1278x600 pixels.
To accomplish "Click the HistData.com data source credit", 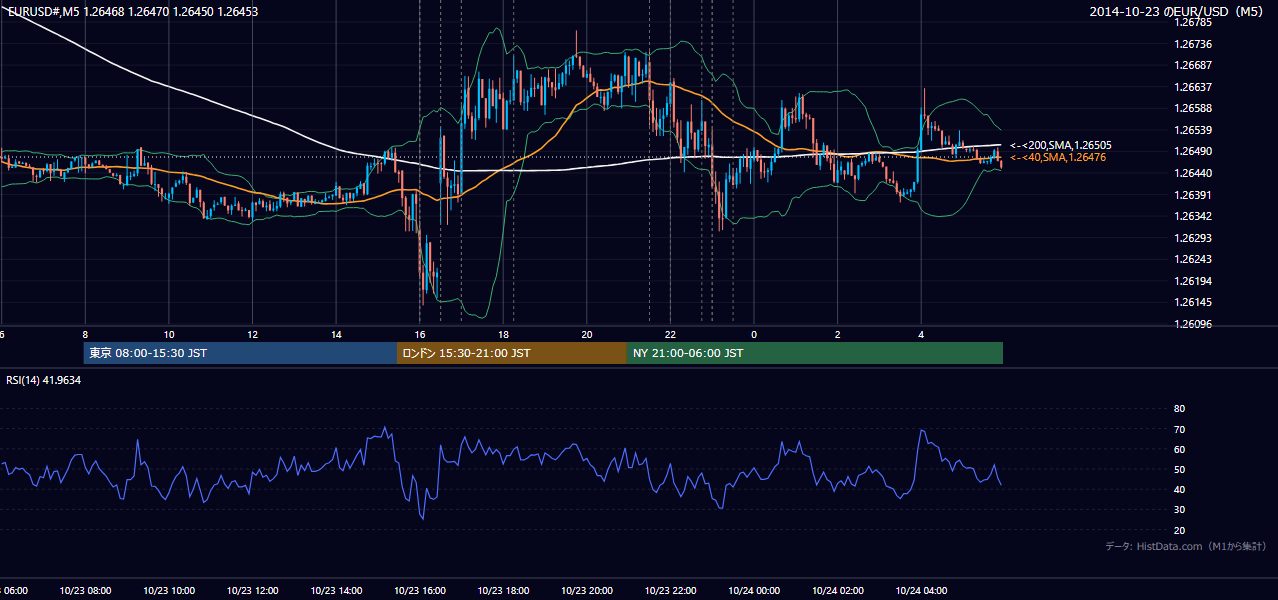I will point(1185,546).
